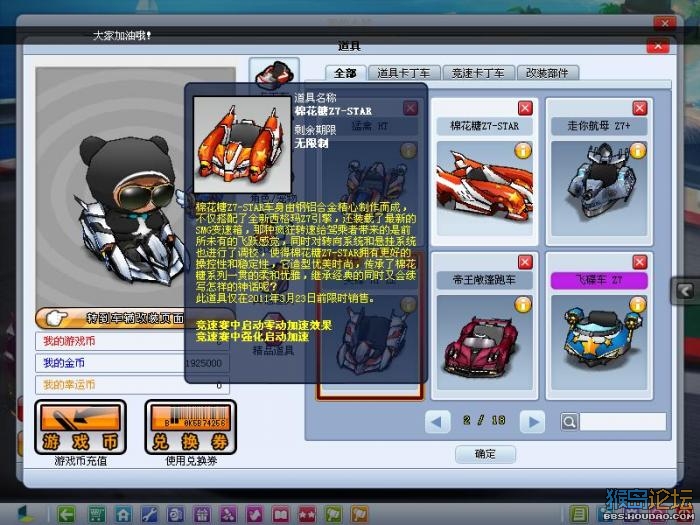
Task: Show info for 飞碟车 Z7 card
Action: [x=638, y=304]
